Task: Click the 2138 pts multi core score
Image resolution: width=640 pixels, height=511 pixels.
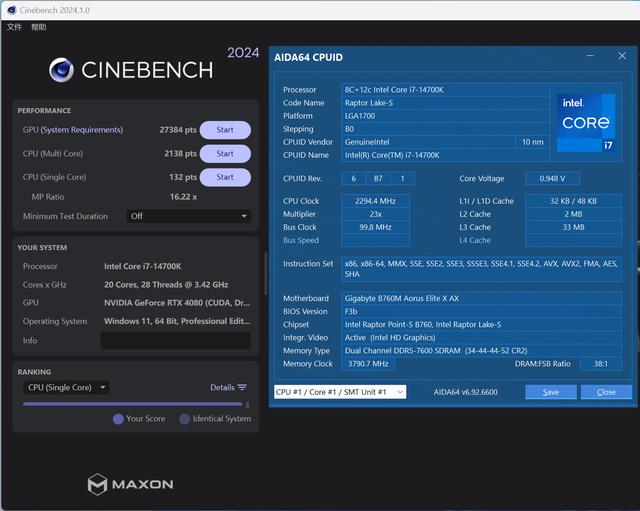Action: coord(180,153)
